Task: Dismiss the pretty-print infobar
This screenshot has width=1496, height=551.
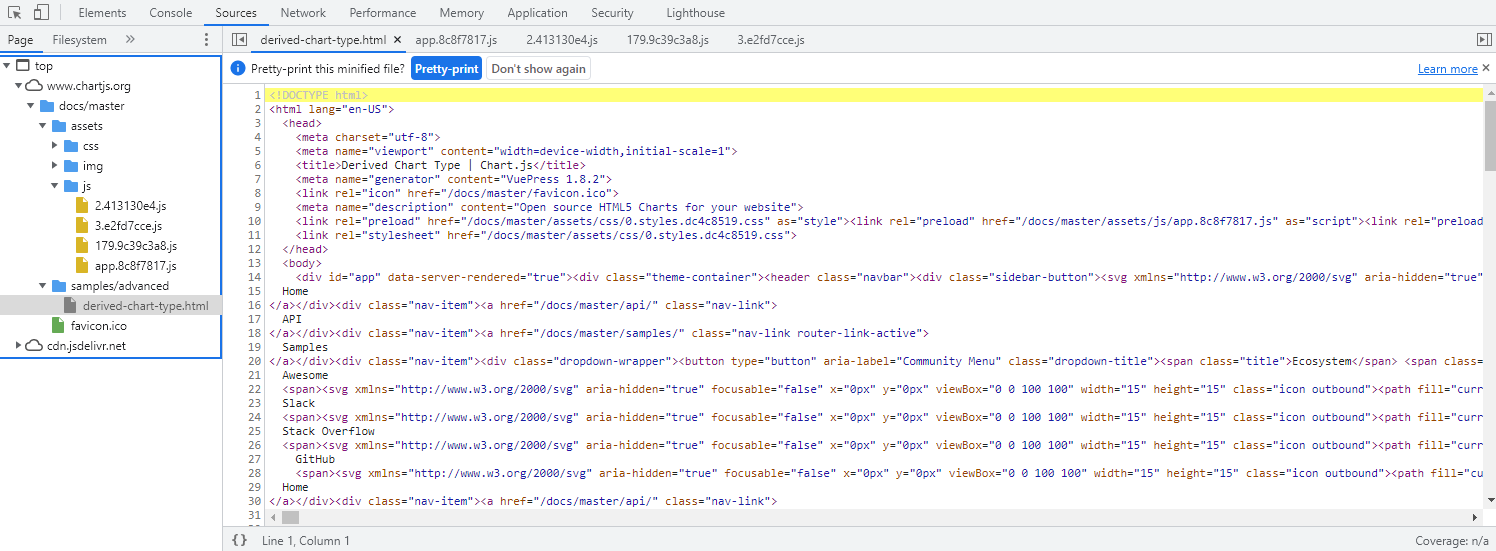Action: pyautogui.click(x=1486, y=68)
